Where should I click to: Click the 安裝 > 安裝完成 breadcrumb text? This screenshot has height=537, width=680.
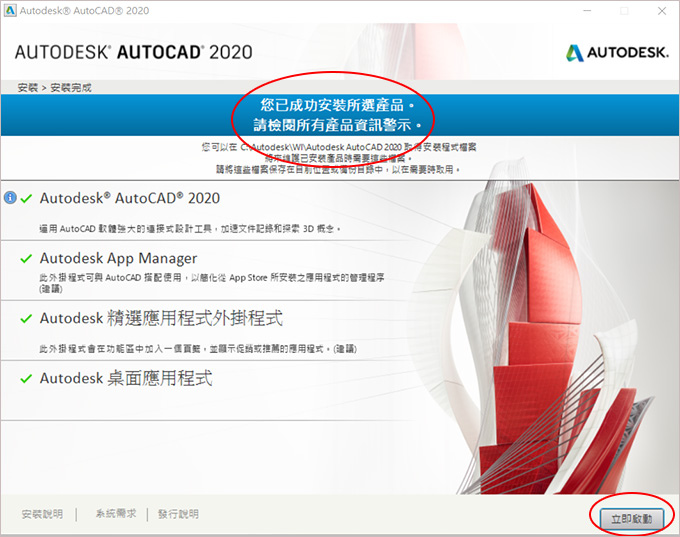[55, 88]
